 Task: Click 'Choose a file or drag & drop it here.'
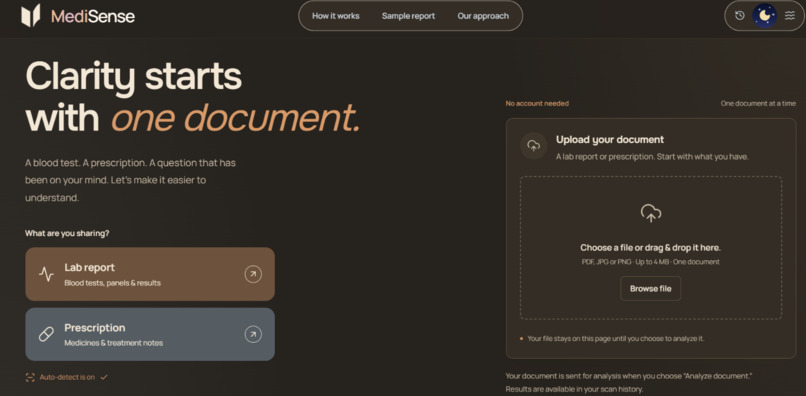pyautogui.click(x=651, y=248)
